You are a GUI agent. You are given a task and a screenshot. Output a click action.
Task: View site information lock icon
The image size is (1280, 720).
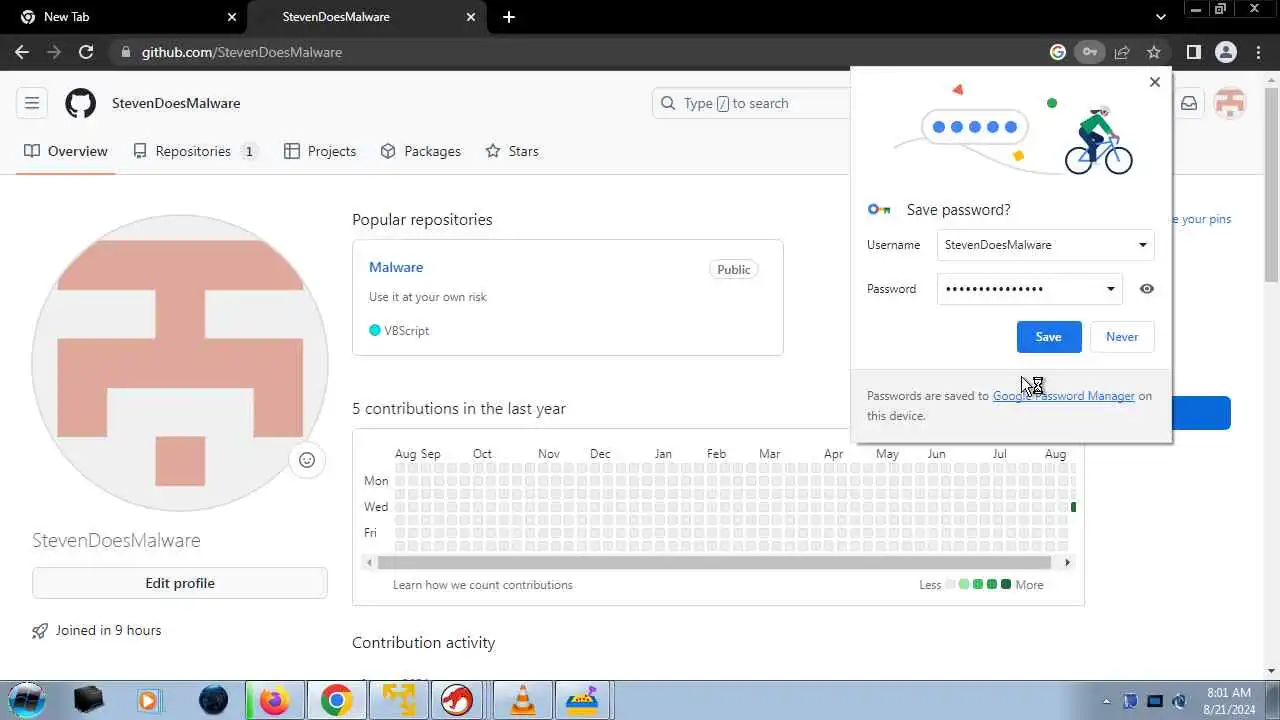pyautogui.click(x=125, y=52)
